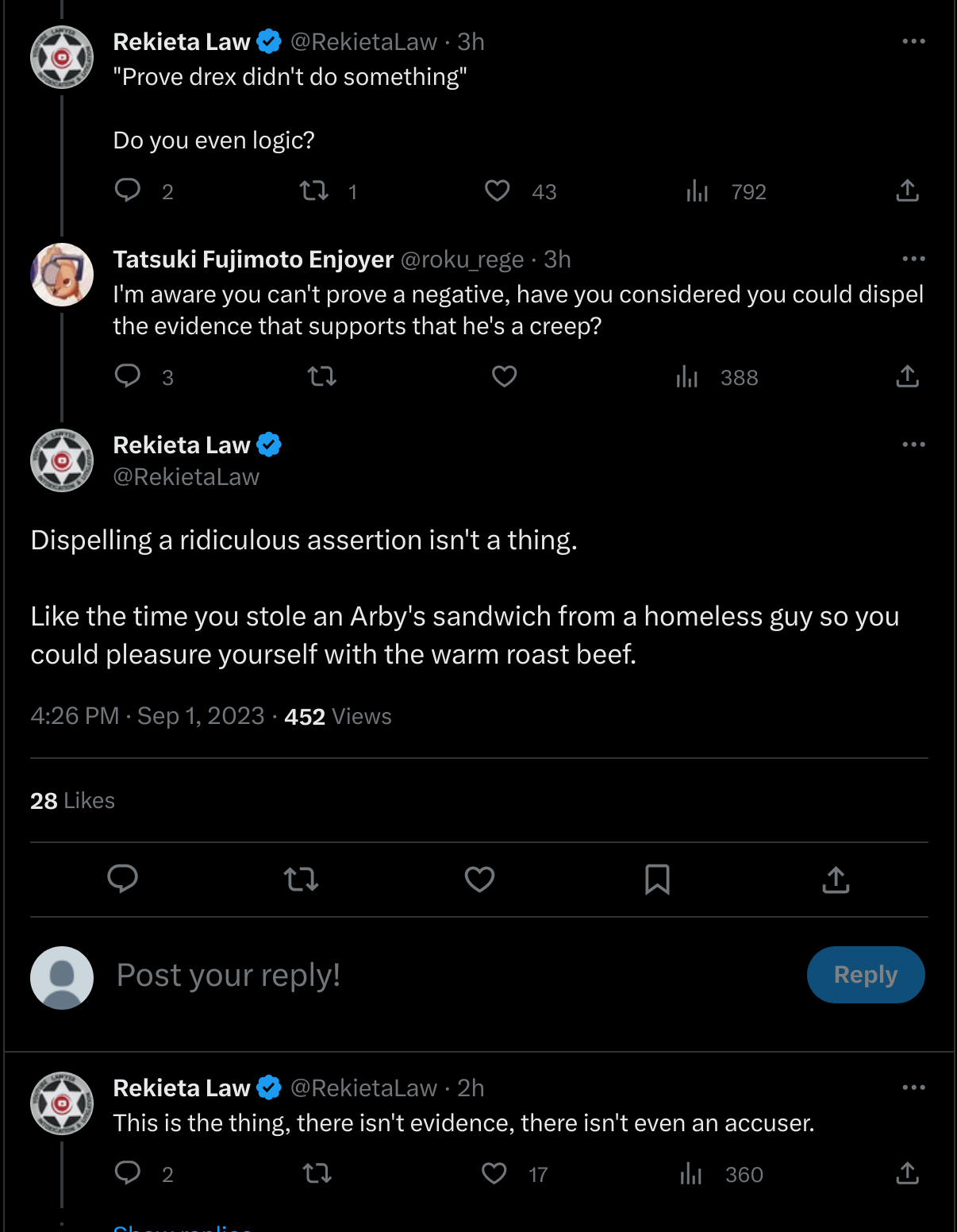Like the Tatsuki Fujimoto Enjoyer tweet

click(x=505, y=375)
